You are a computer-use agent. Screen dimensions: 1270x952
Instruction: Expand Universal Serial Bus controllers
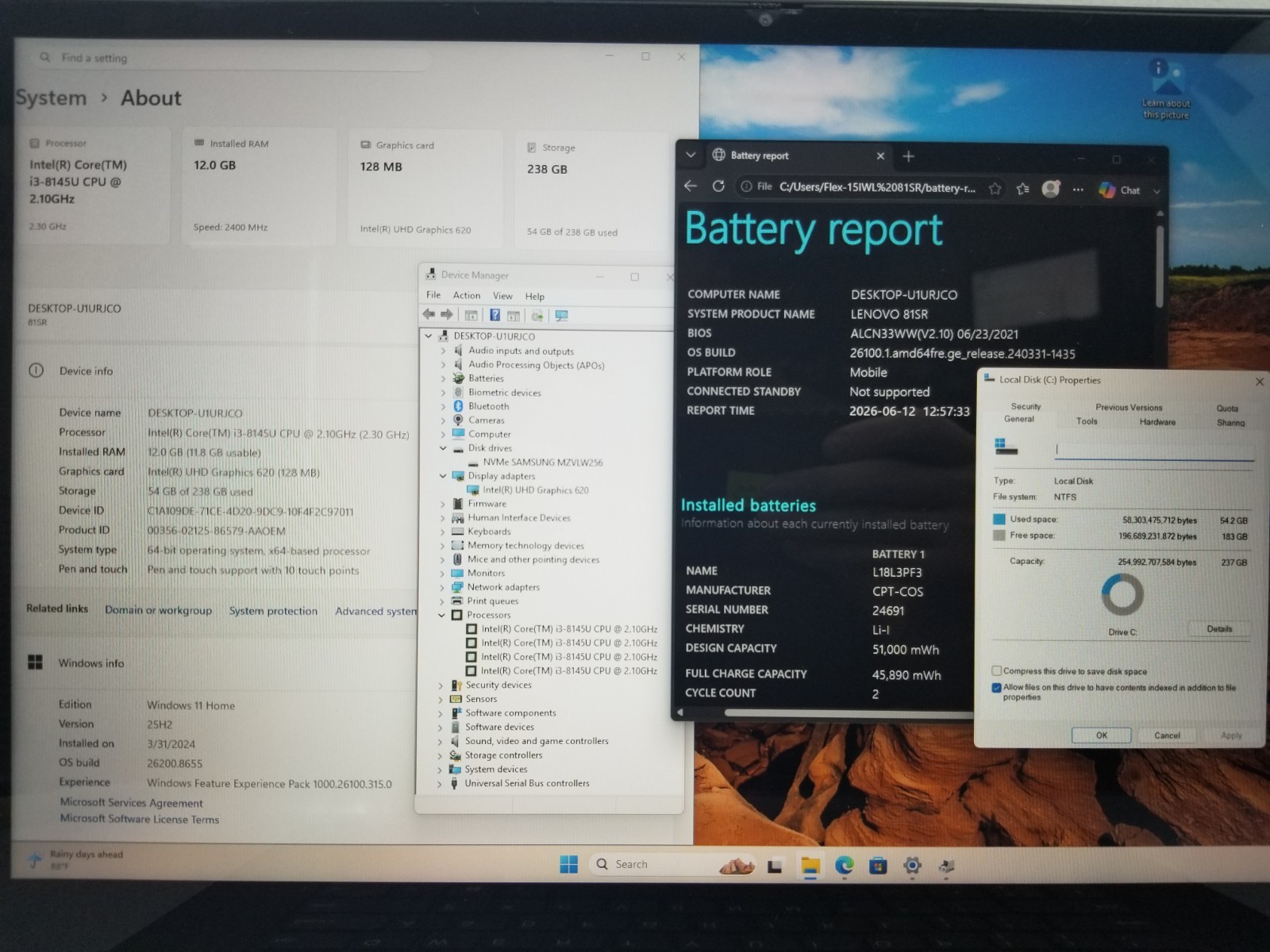(441, 784)
